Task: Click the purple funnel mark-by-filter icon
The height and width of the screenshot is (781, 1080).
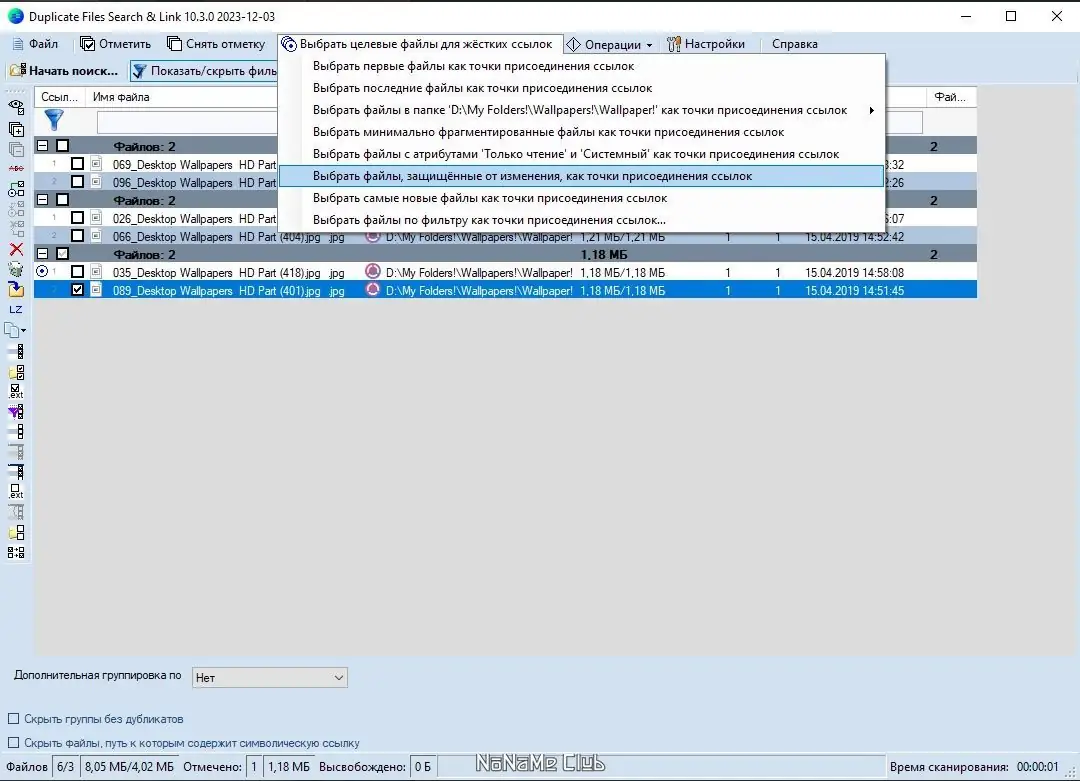Action: [x=16, y=412]
